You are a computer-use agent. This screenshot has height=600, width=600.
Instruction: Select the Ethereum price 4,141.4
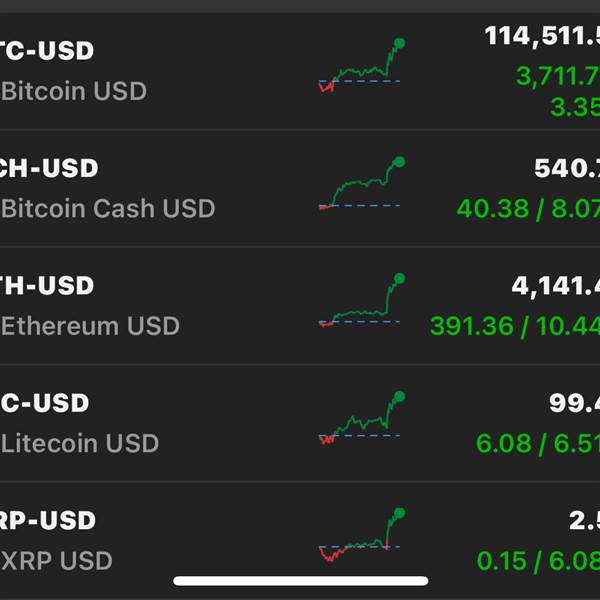point(555,286)
